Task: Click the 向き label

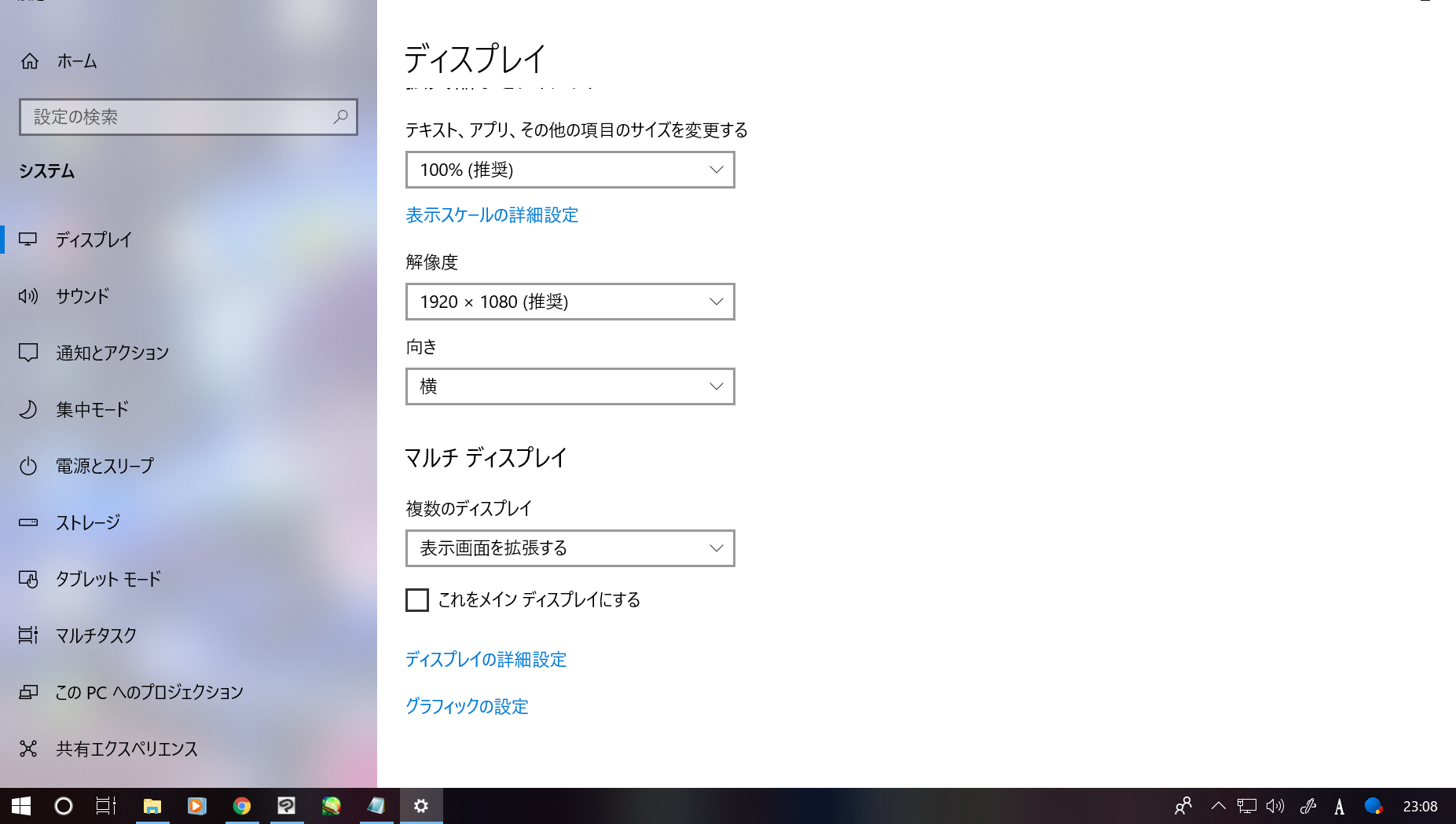Action: tap(421, 347)
